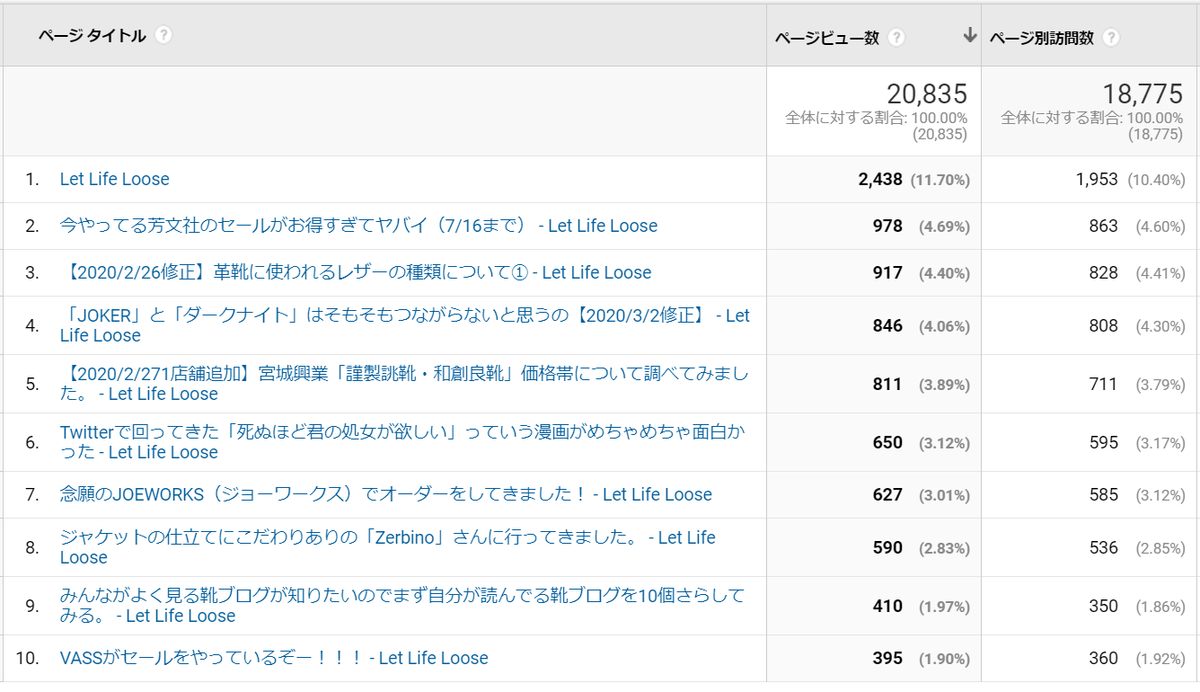Select pageview count 846 in row 4

click(888, 326)
